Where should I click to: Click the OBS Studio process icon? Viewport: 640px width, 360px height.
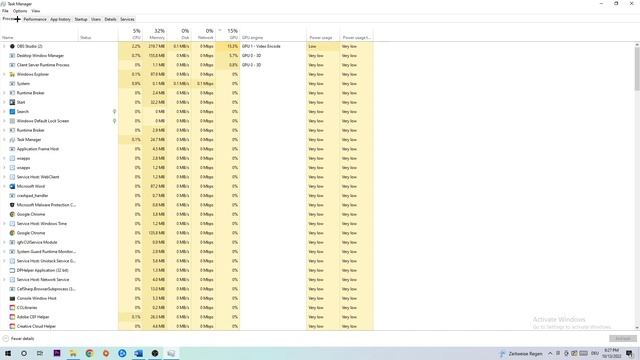click(12, 46)
